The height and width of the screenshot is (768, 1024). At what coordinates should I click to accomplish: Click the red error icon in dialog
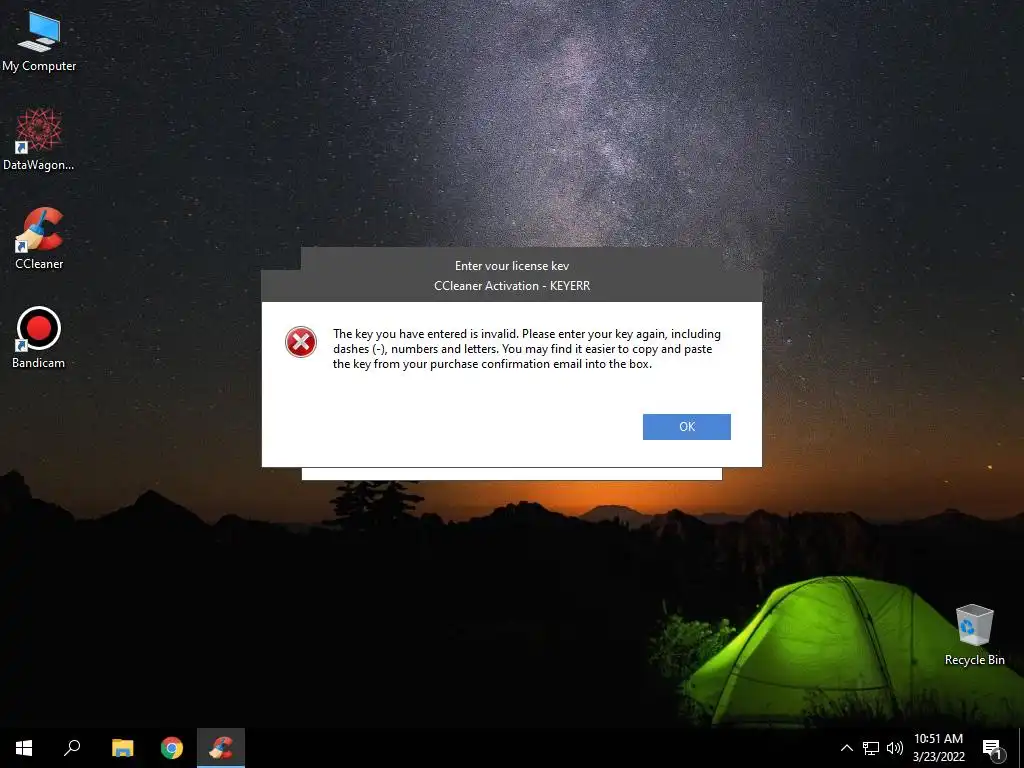(x=301, y=342)
